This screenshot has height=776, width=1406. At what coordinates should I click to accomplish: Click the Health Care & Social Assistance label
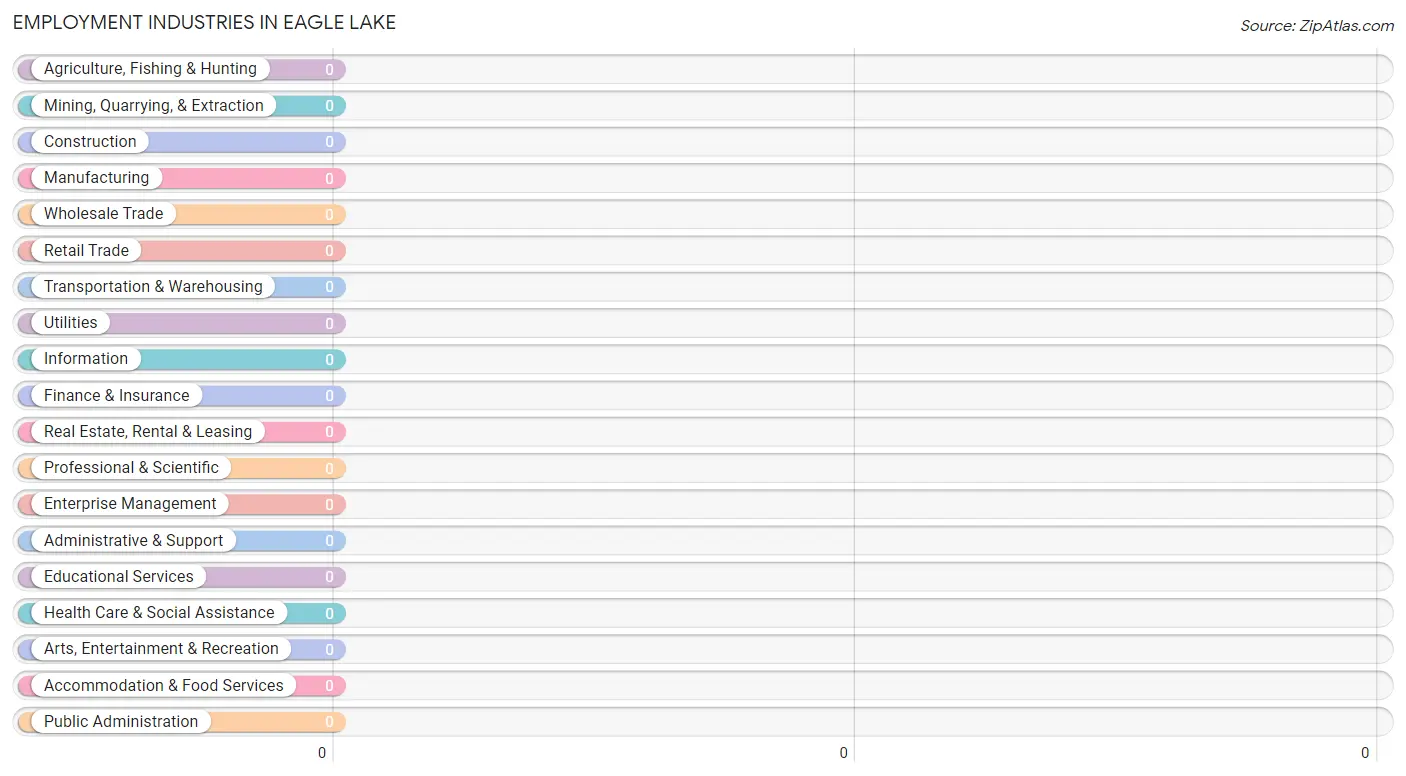click(x=159, y=612)
